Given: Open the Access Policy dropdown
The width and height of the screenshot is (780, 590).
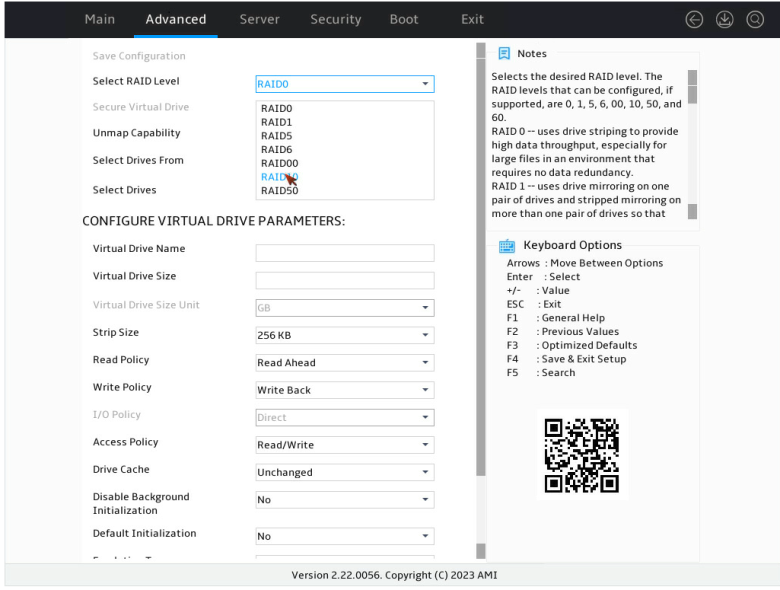Looking at the screenshot, I should tap(345, 445).
